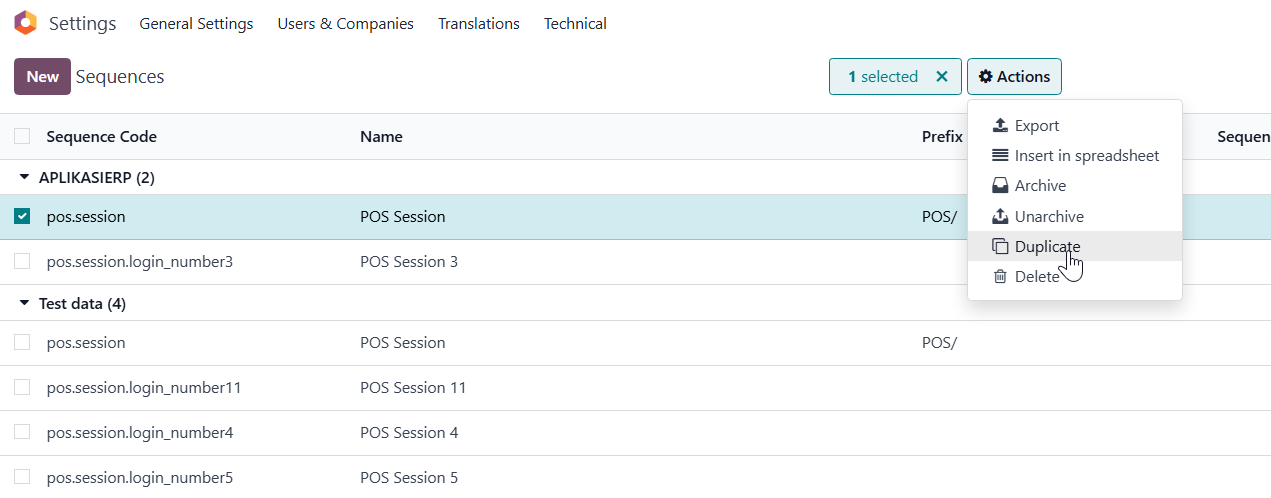Sort by the Sequence Code column header

coord(101,137)
